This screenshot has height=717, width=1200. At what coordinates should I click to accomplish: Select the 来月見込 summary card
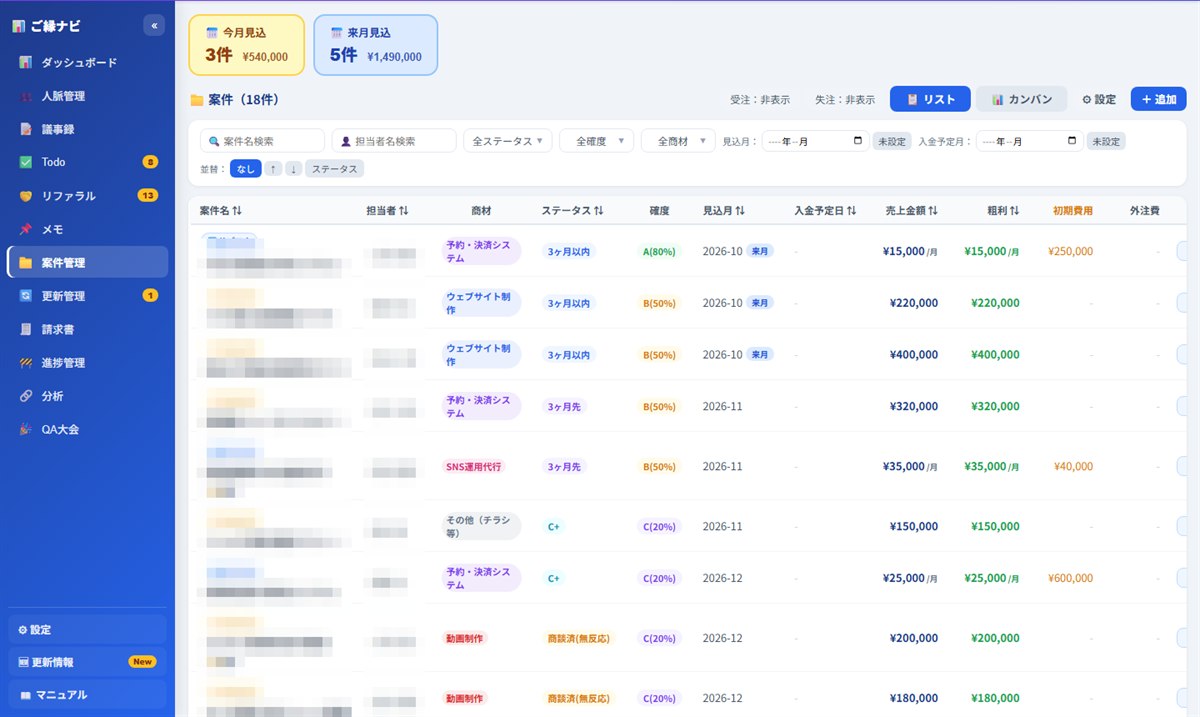[x=375, y=45]
